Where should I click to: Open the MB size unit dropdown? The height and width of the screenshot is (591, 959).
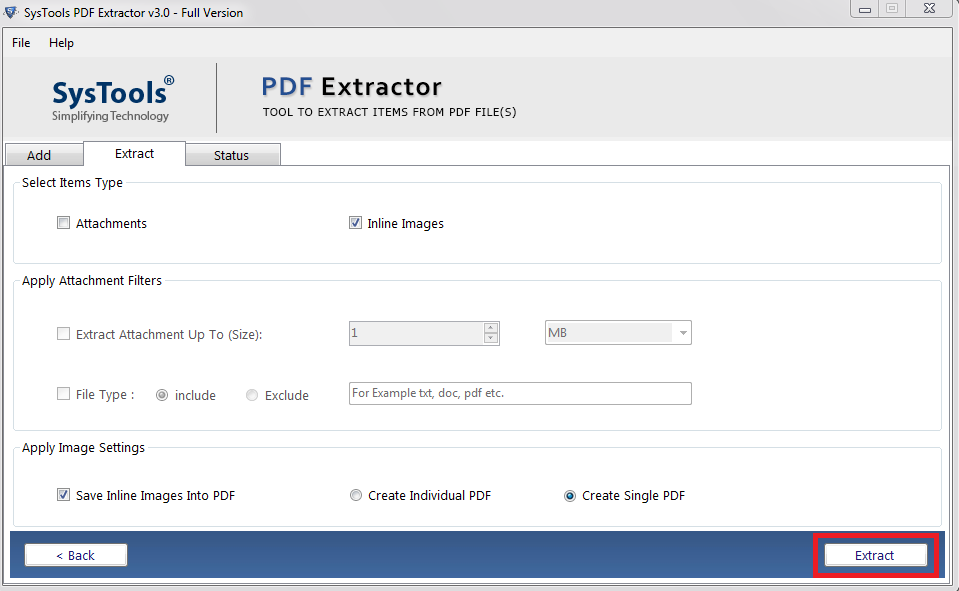click(618, 333)
